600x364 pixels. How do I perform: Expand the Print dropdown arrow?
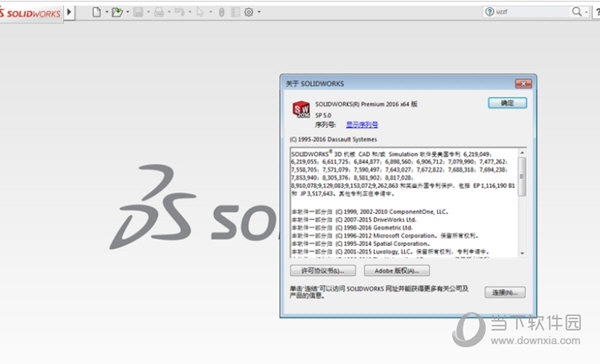(169, 12)
